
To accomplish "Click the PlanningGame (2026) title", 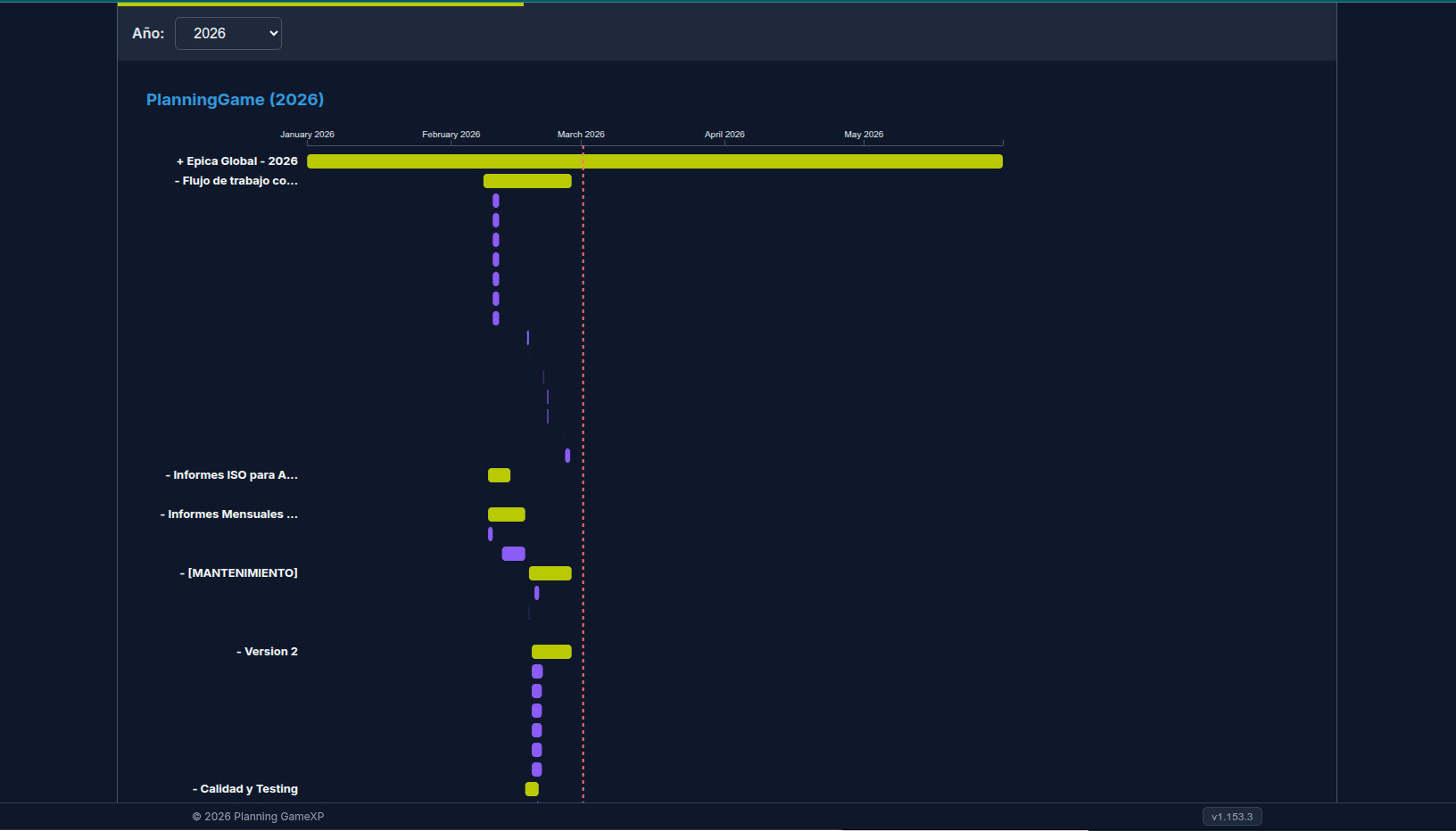I will pos(235,99).
